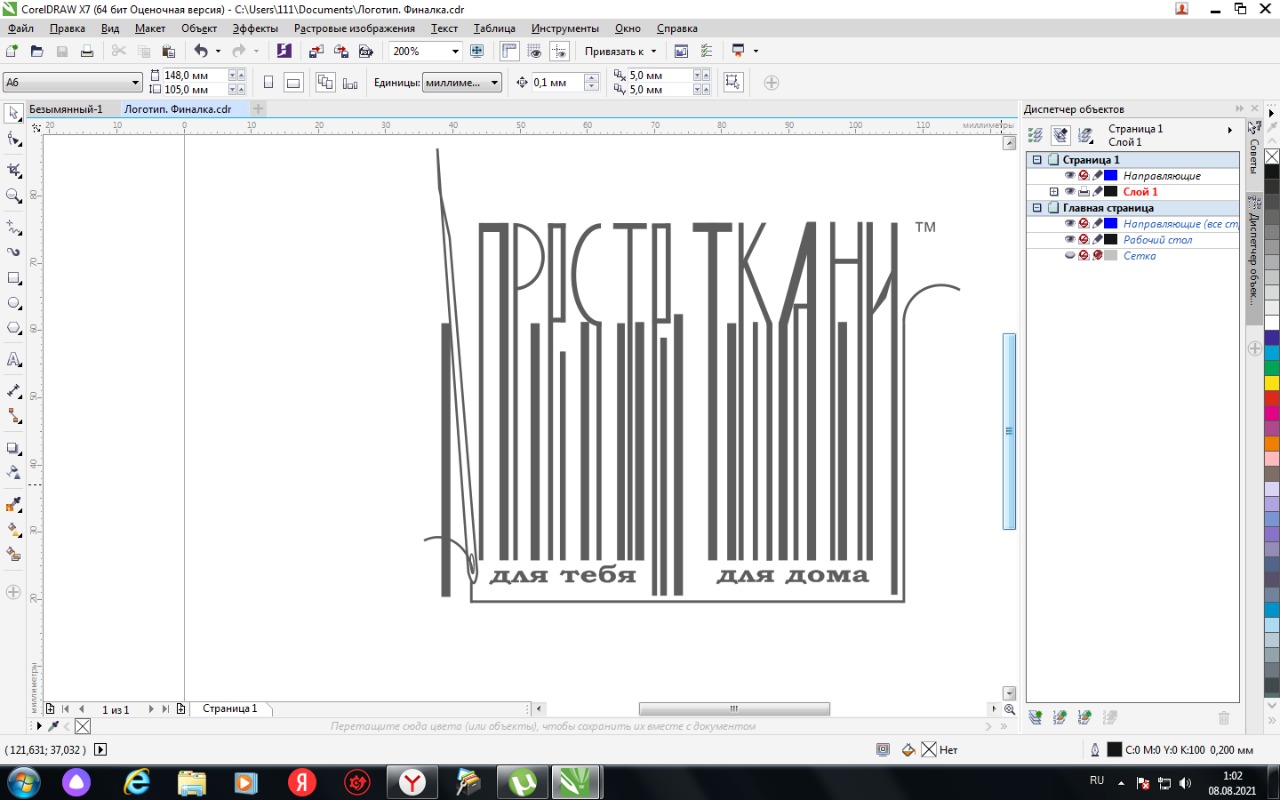1280x800 pixels.
Task: Select the Parallel Dimension tool
Action: click(x=14, y=390)
